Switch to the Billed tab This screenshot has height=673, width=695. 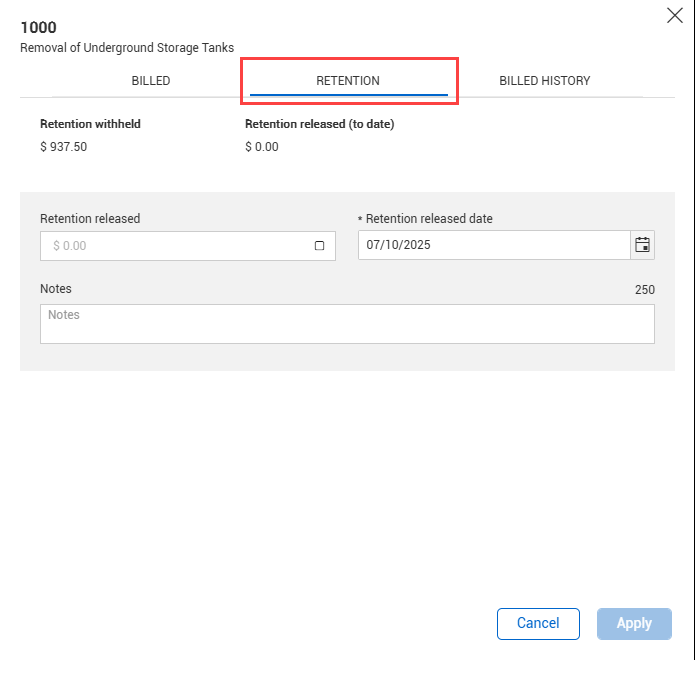point(151,81)
